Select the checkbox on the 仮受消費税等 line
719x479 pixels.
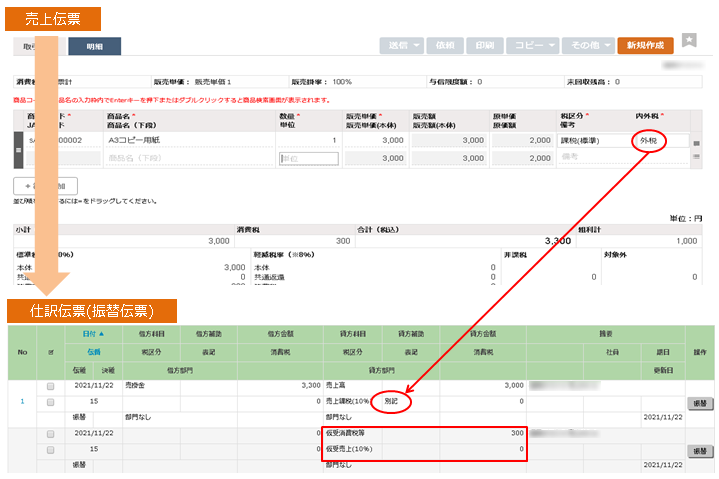click(x=51, y=435)
